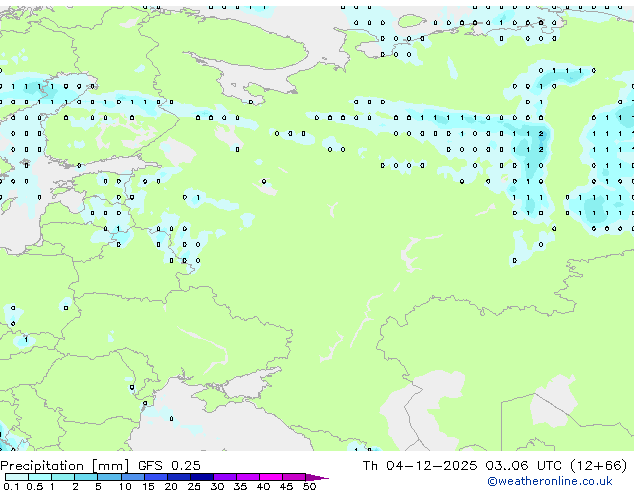Click the '(12+66)' forecast offset text
The width and height of the screenshot is (634, 490).
[599, 466]
